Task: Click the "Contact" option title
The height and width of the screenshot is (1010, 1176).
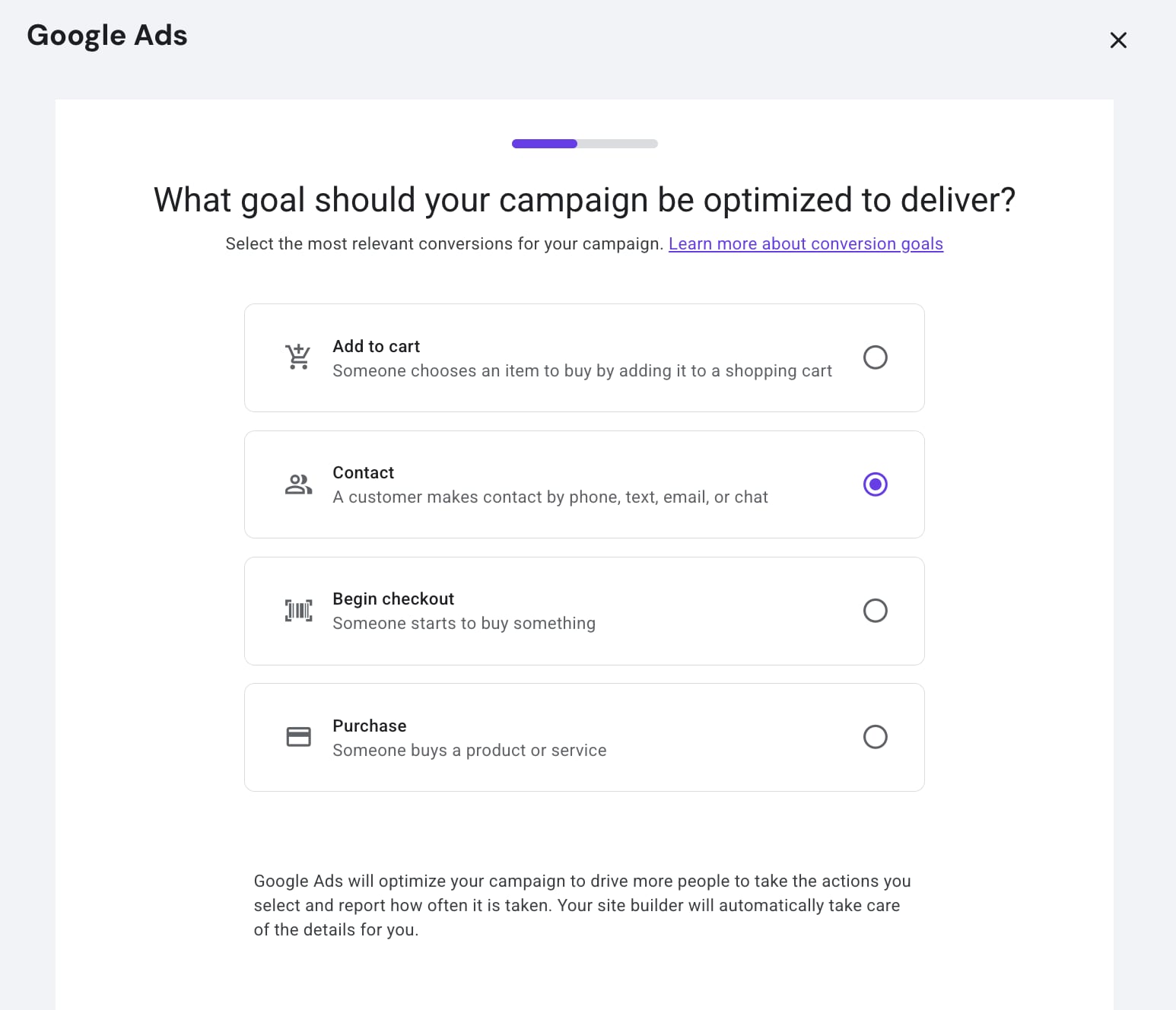Action: coord(363,473)
